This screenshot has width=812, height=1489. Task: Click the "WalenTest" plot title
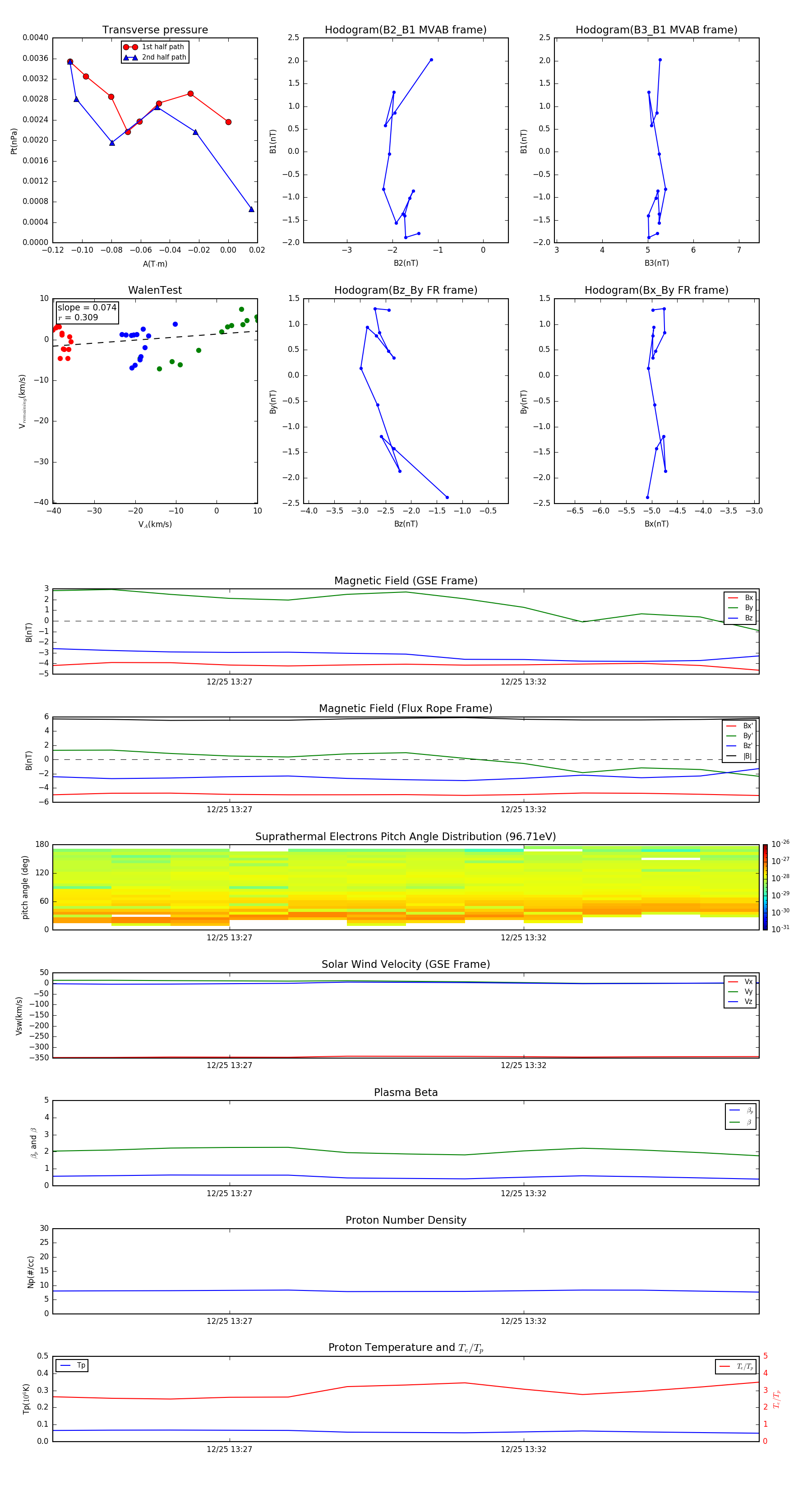pos(155,290)
